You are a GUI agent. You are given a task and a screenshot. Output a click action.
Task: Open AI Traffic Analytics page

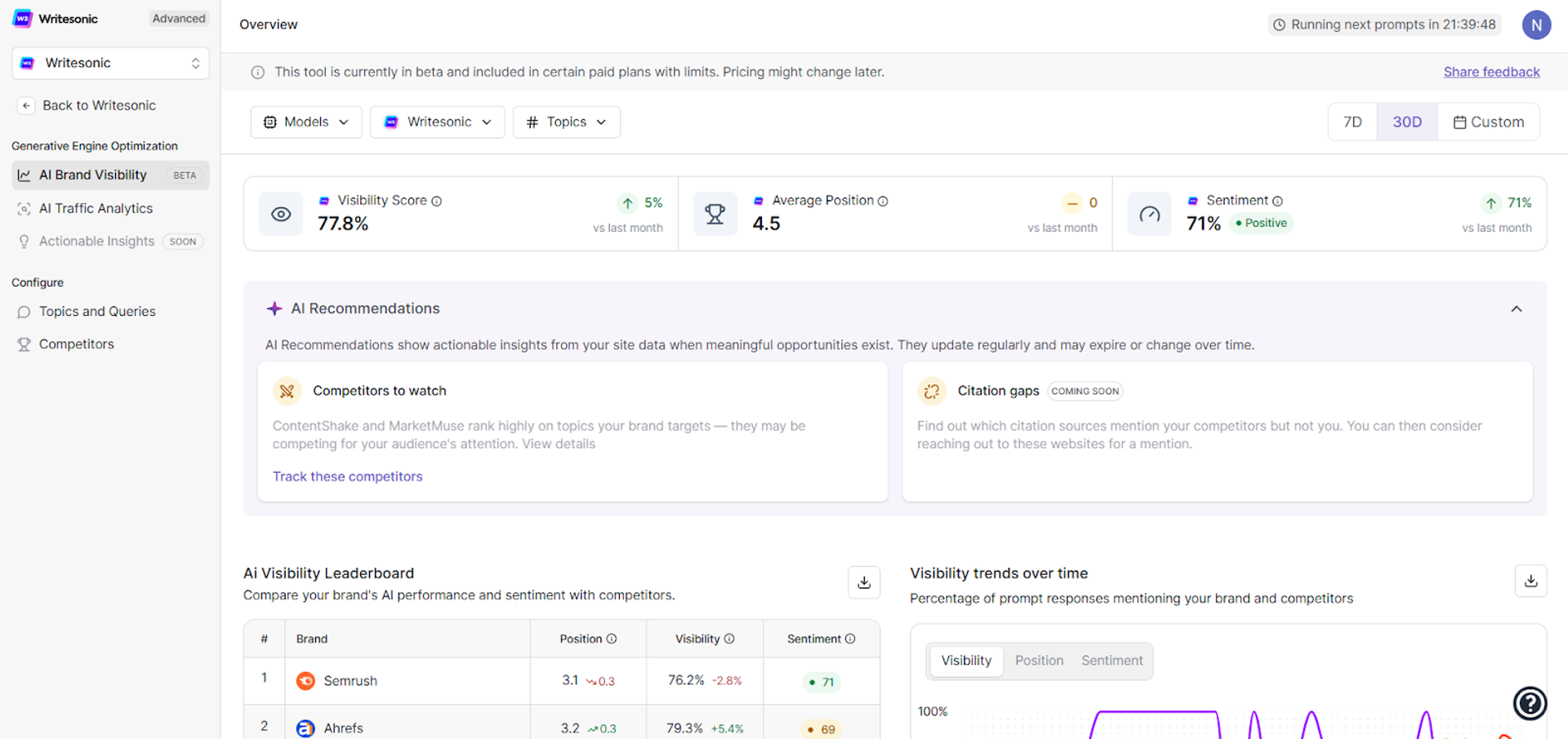click(96, 208)
